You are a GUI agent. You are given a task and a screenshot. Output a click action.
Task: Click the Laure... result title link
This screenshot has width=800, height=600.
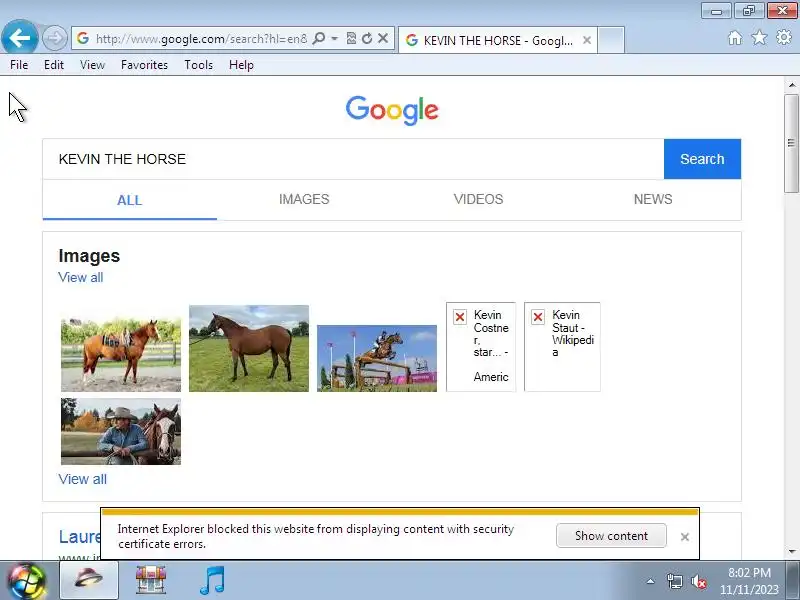coord(80,537)
